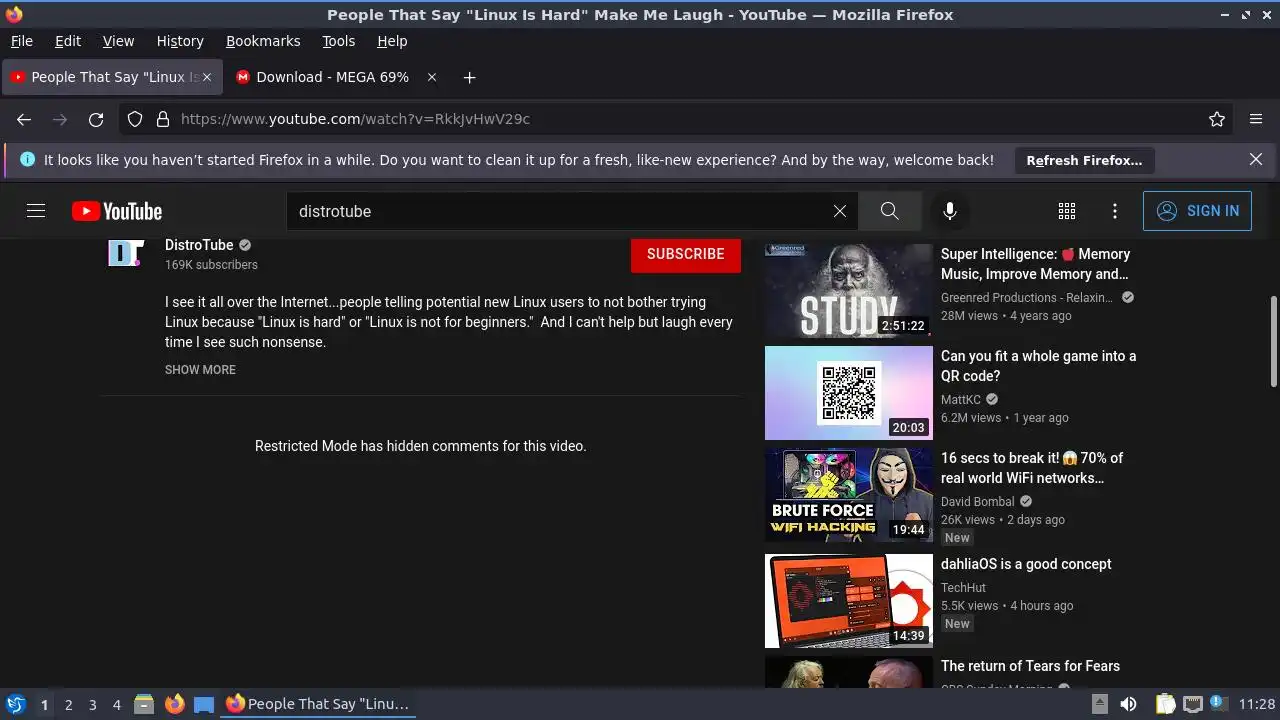The width and height of the screenshot is (1280, 720).
Task: Subscribe to the DistroTube channel
Action: pos(686,254)
